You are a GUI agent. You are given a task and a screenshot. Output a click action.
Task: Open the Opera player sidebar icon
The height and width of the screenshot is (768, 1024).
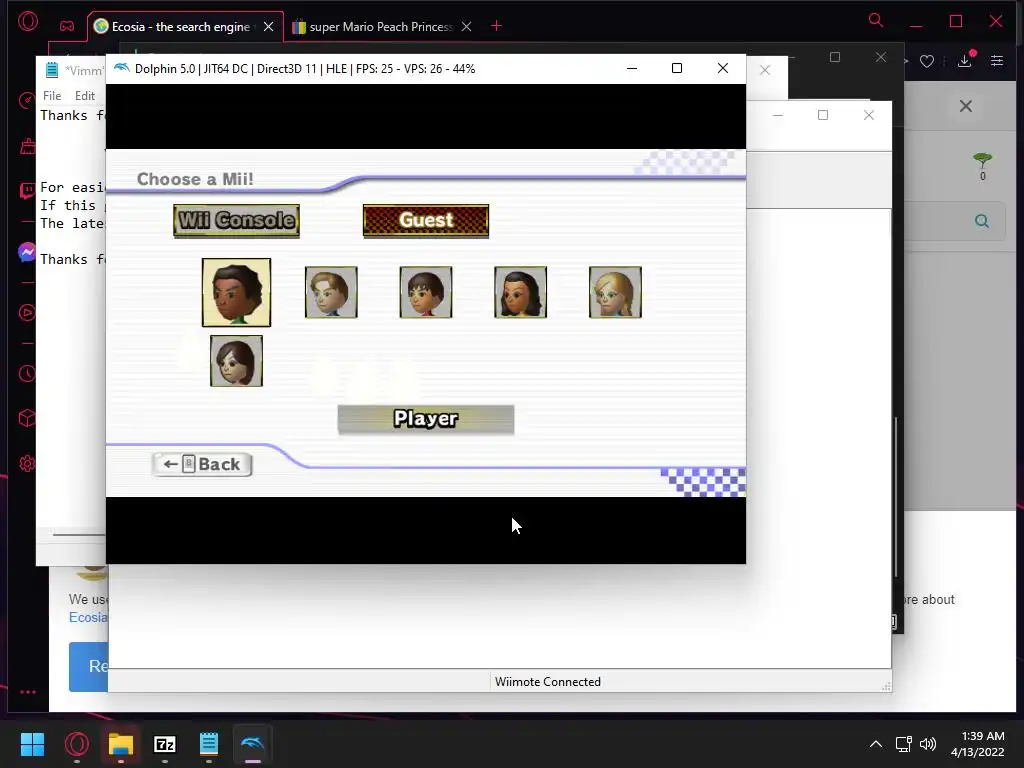(x=27, y=312)
